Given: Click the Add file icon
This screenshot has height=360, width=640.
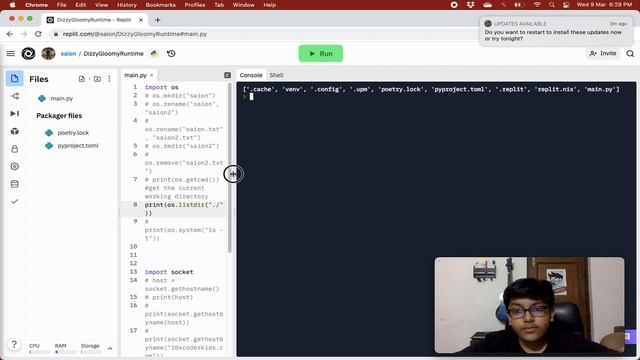Looking at the screenshot, I should [82, 79].
